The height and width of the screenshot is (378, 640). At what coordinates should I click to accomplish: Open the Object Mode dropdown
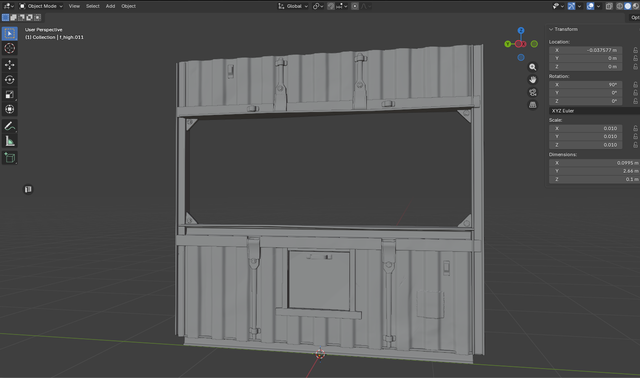(x=41, y=6)
